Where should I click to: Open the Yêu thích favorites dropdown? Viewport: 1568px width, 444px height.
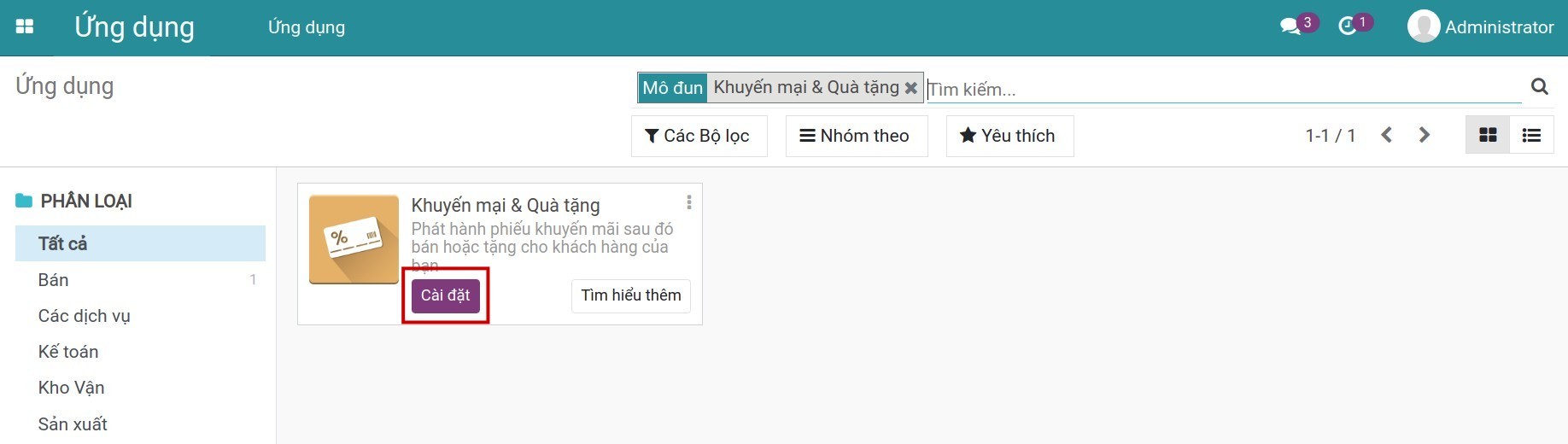tap(1009, 136)
